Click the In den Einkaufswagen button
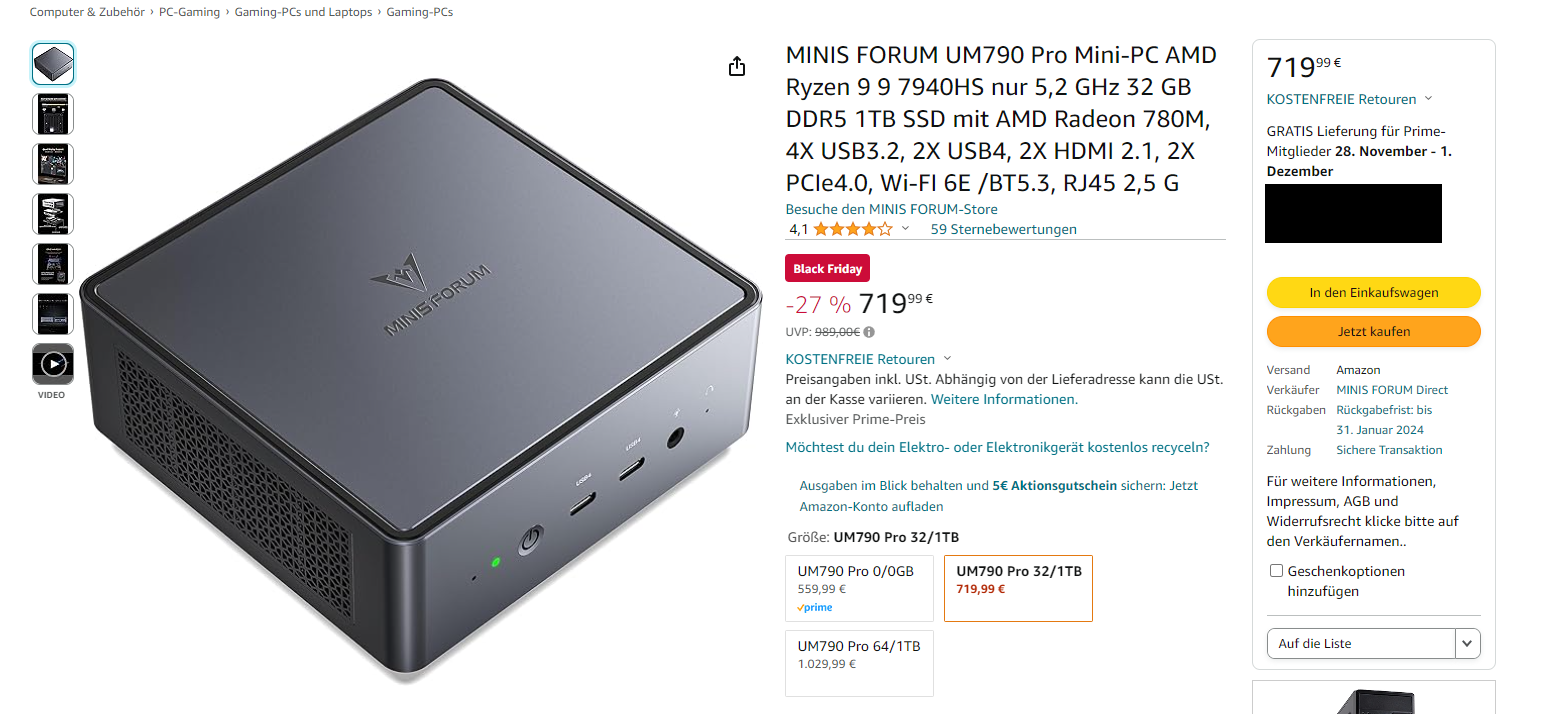The image size is (1561, 714). [1374, 293]
